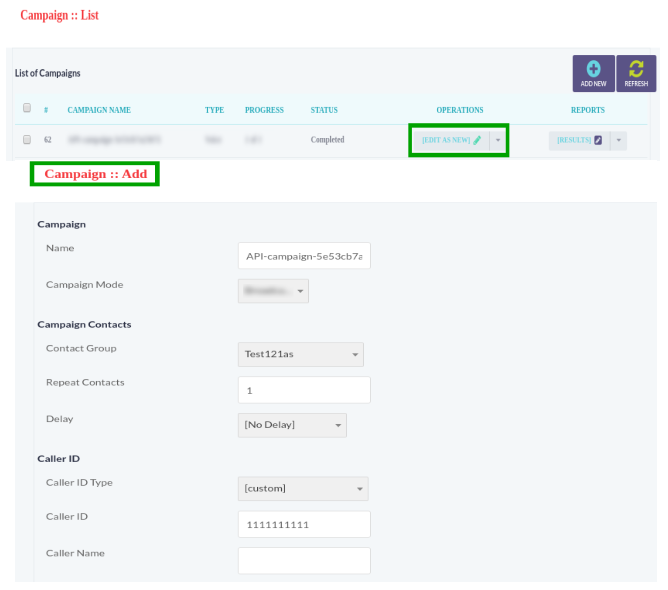
Task: Expand the Operations dropdown arrow
Action: [498, 140]
